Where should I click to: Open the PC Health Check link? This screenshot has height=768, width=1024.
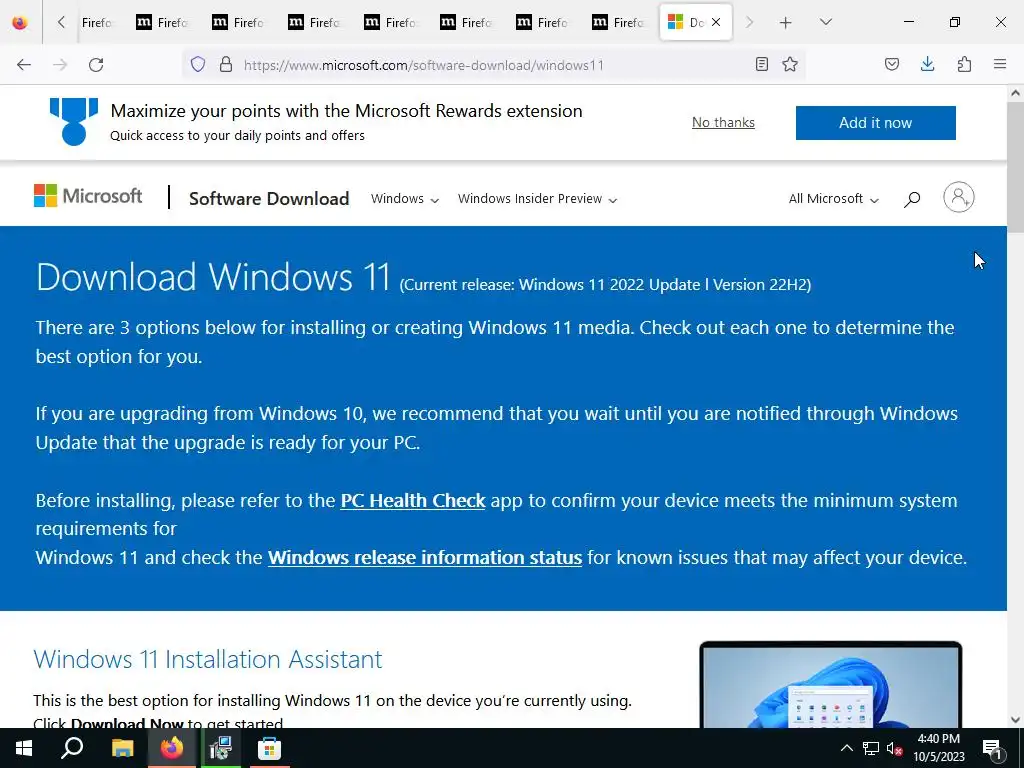coord(413,500)
